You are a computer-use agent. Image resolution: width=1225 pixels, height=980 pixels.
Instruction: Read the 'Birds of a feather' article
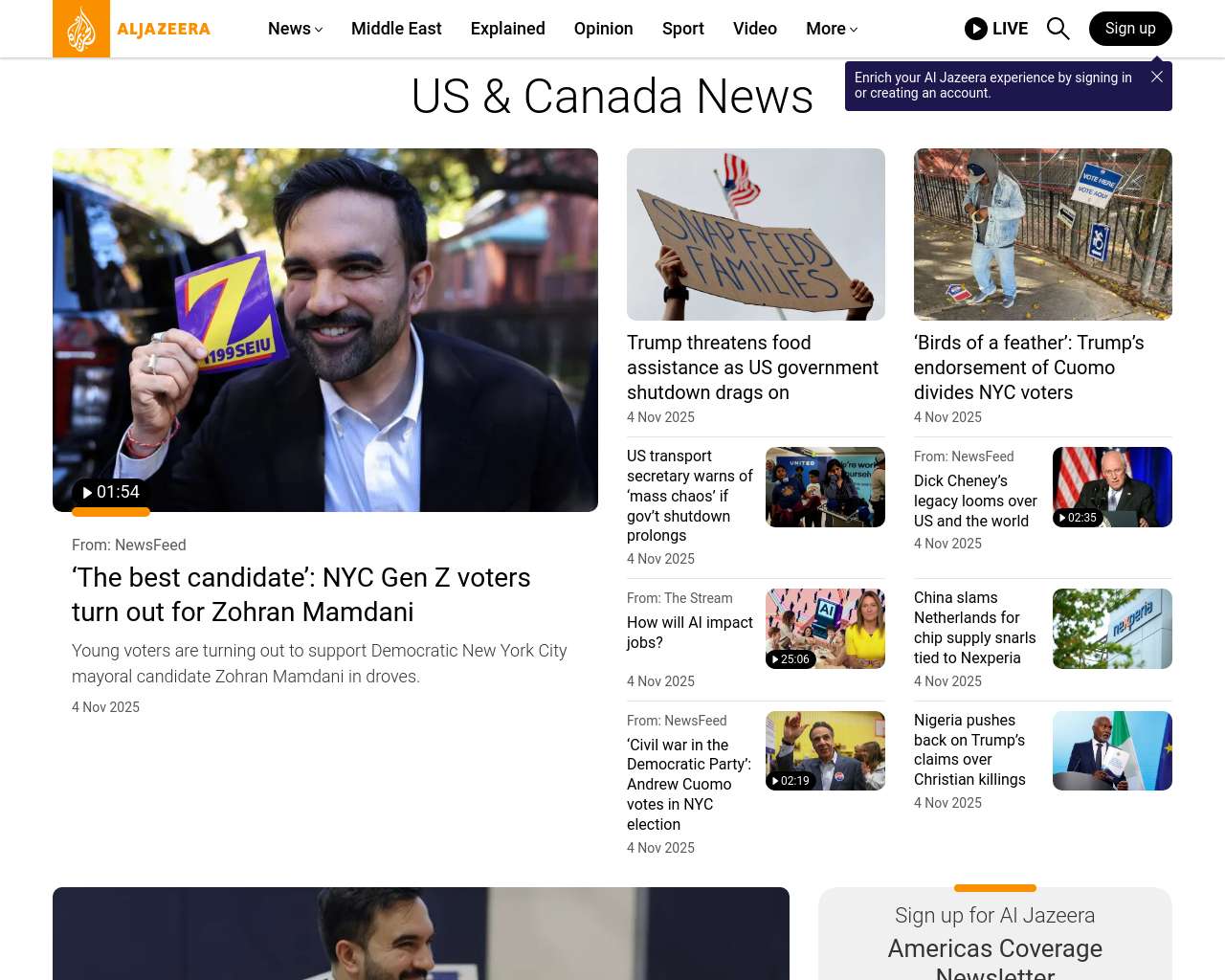(x=1029, y=367)
